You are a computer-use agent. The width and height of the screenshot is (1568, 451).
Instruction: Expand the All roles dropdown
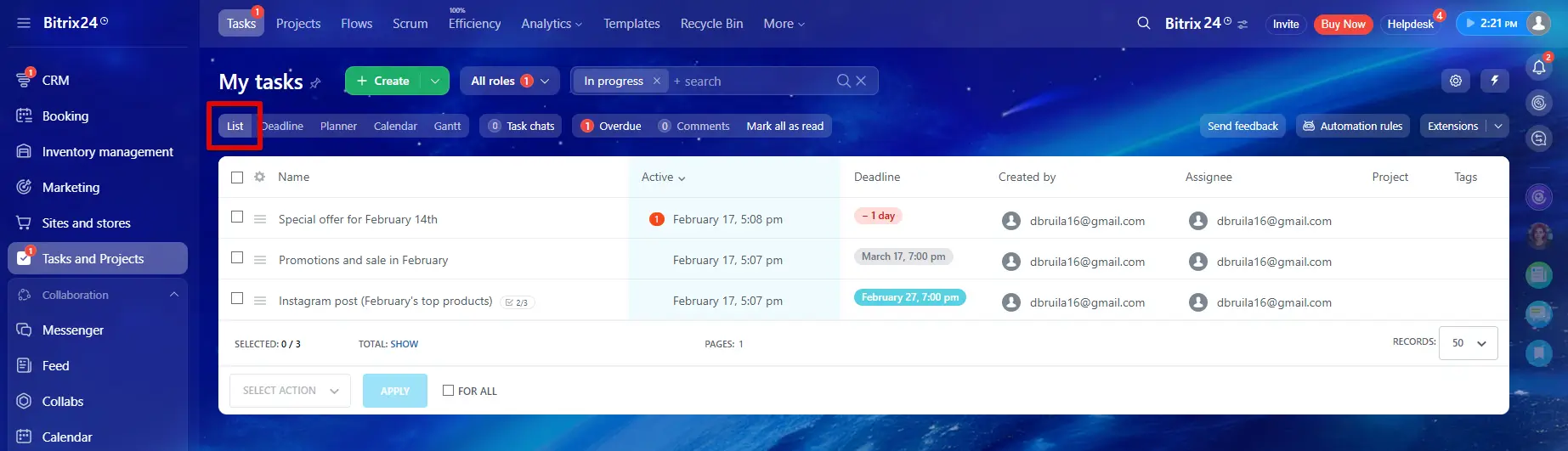pos(509,81)
